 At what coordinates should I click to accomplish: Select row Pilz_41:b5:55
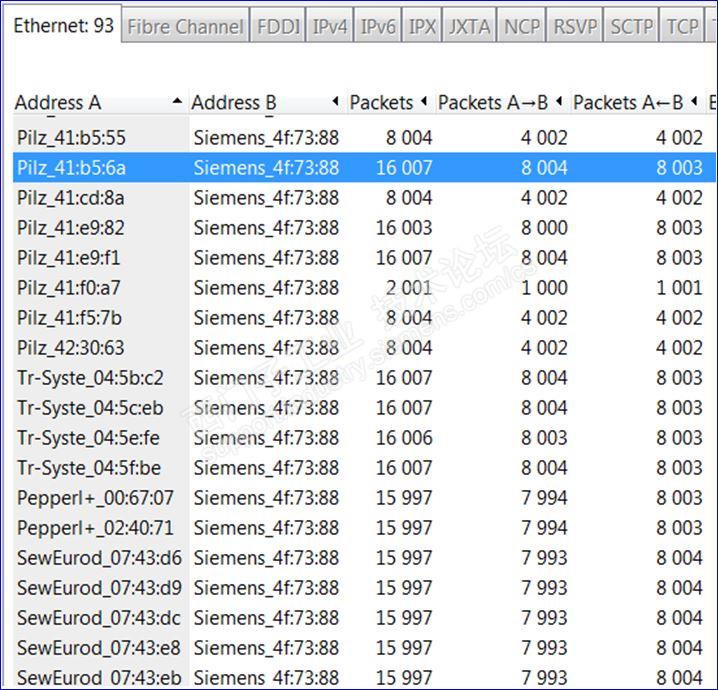(x=364, y=138)
